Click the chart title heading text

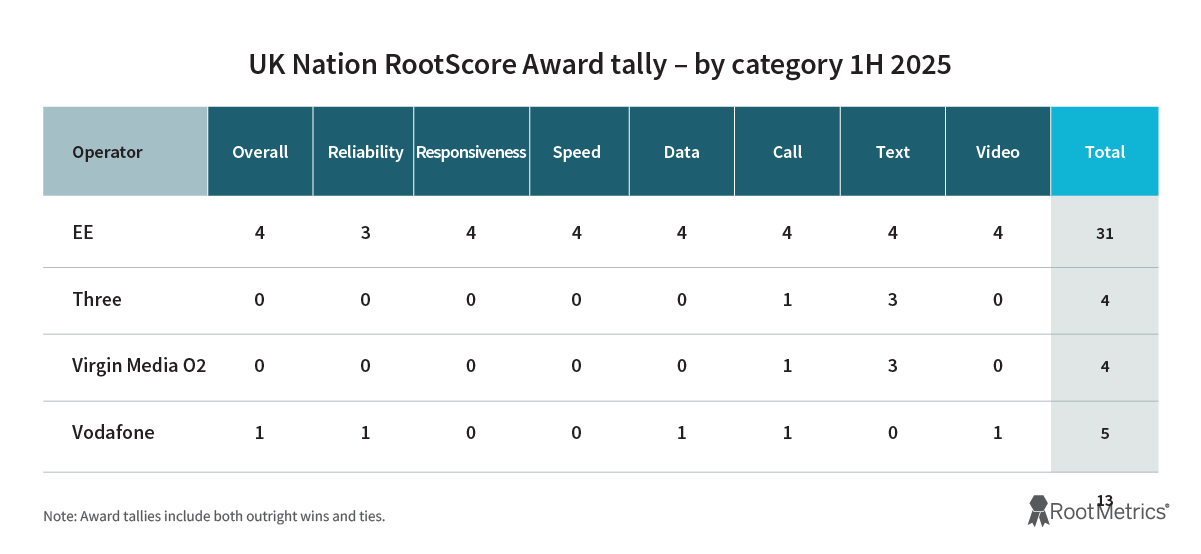point(600,65)
